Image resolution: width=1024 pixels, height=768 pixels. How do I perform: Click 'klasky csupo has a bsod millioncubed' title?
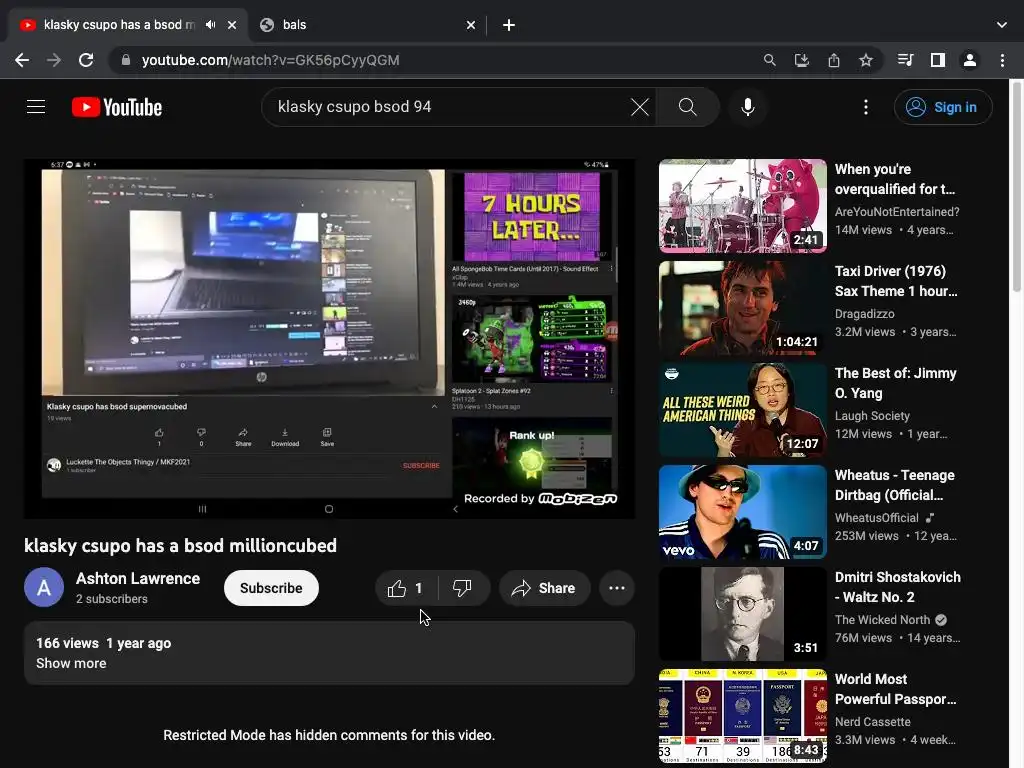(180, 545)
